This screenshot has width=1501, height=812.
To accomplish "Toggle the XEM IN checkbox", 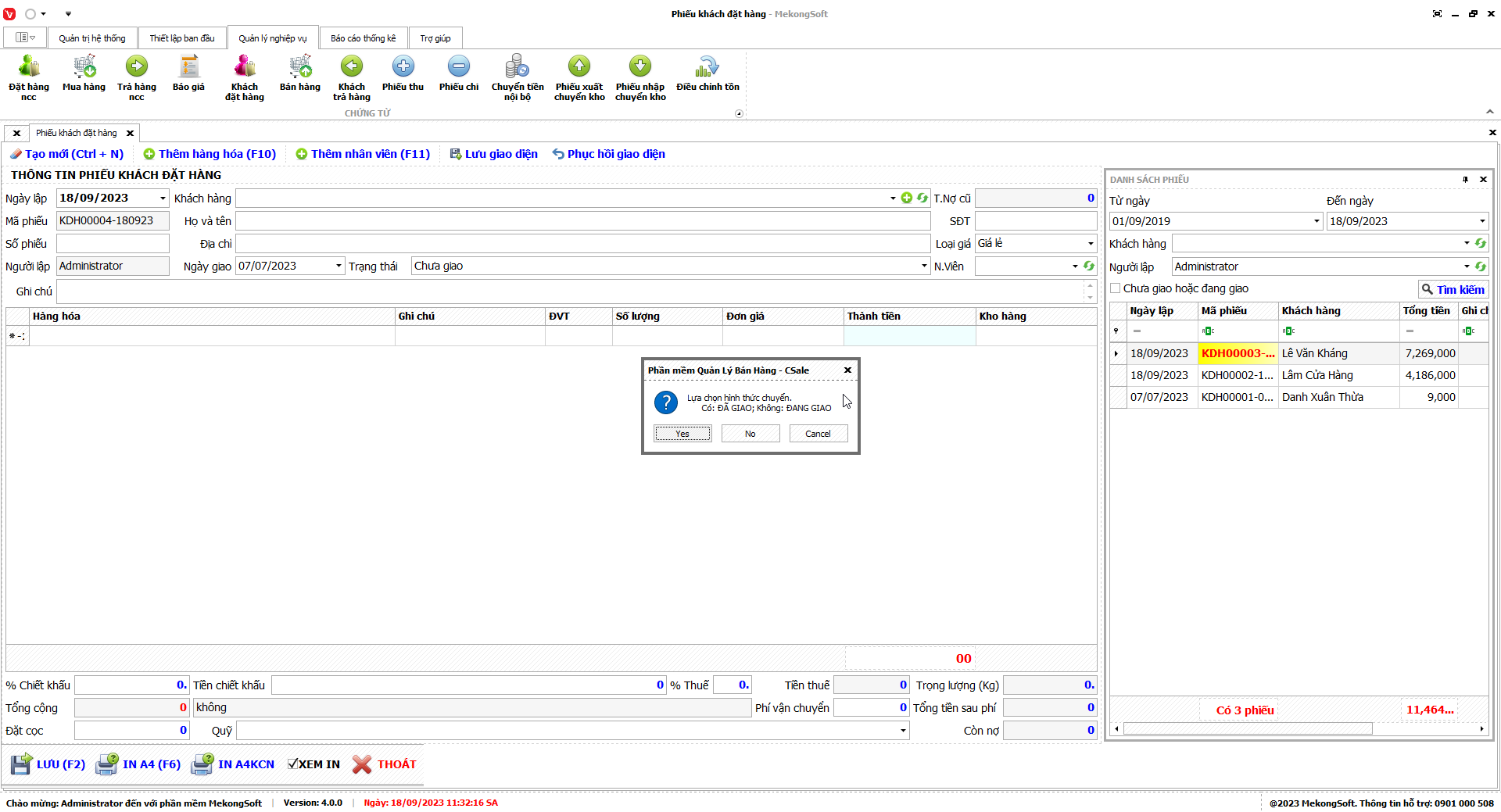I will click(293, 764).
